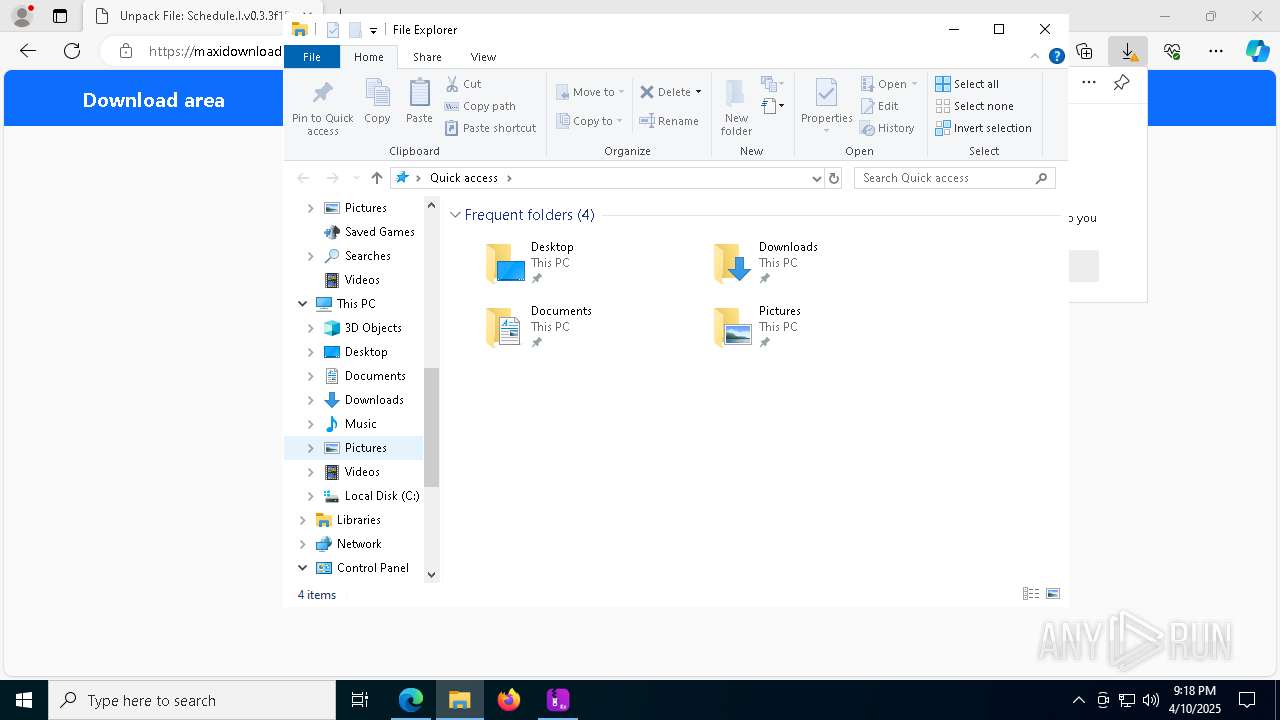The width and height of the screenshot is (1280, 720).
Task: Open Copilot icon in Edge
Action: (1257, 51)
